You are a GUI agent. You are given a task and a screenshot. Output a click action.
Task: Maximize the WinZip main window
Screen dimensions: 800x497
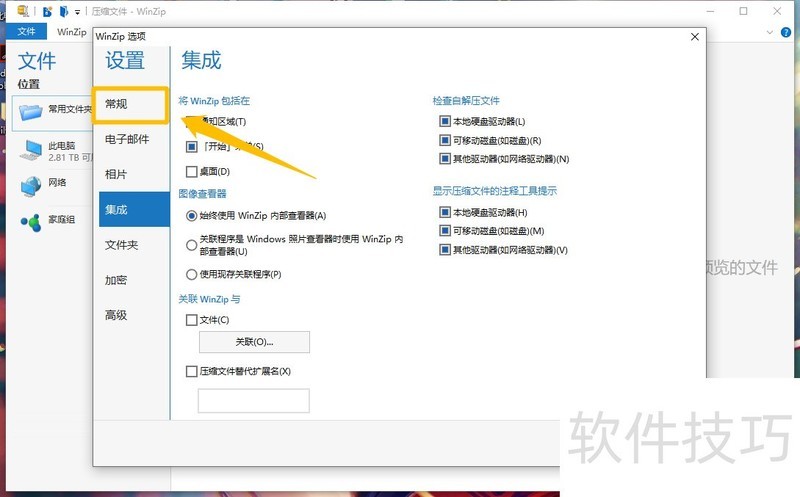pyautogui.click(x=743, y=11)
